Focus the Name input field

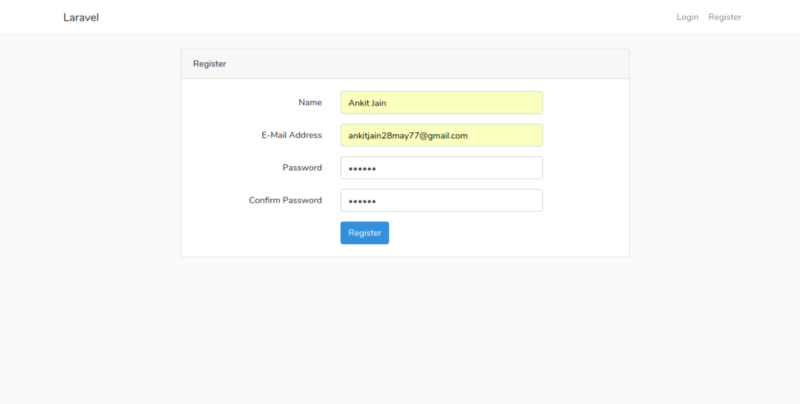441,103
